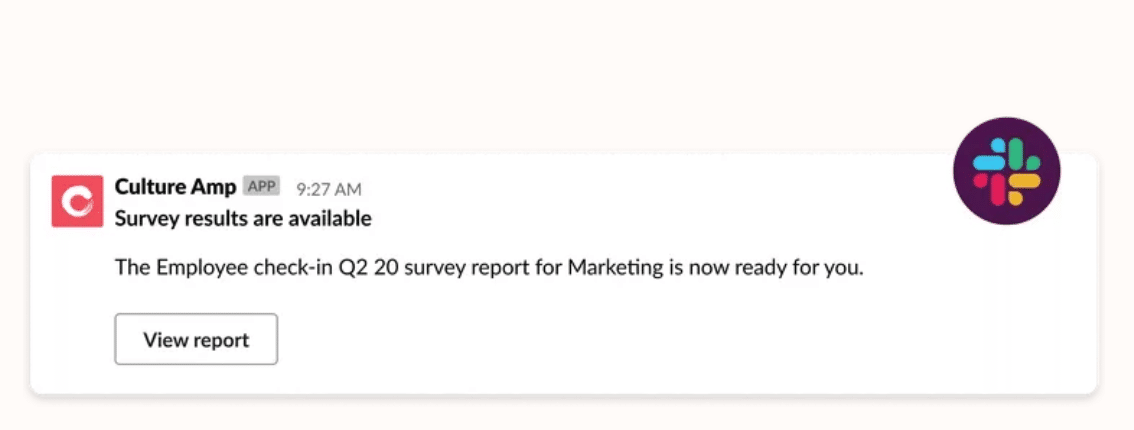Select the Culture Amp sender name
This screenshot has height=430, width=1134.
175,187
